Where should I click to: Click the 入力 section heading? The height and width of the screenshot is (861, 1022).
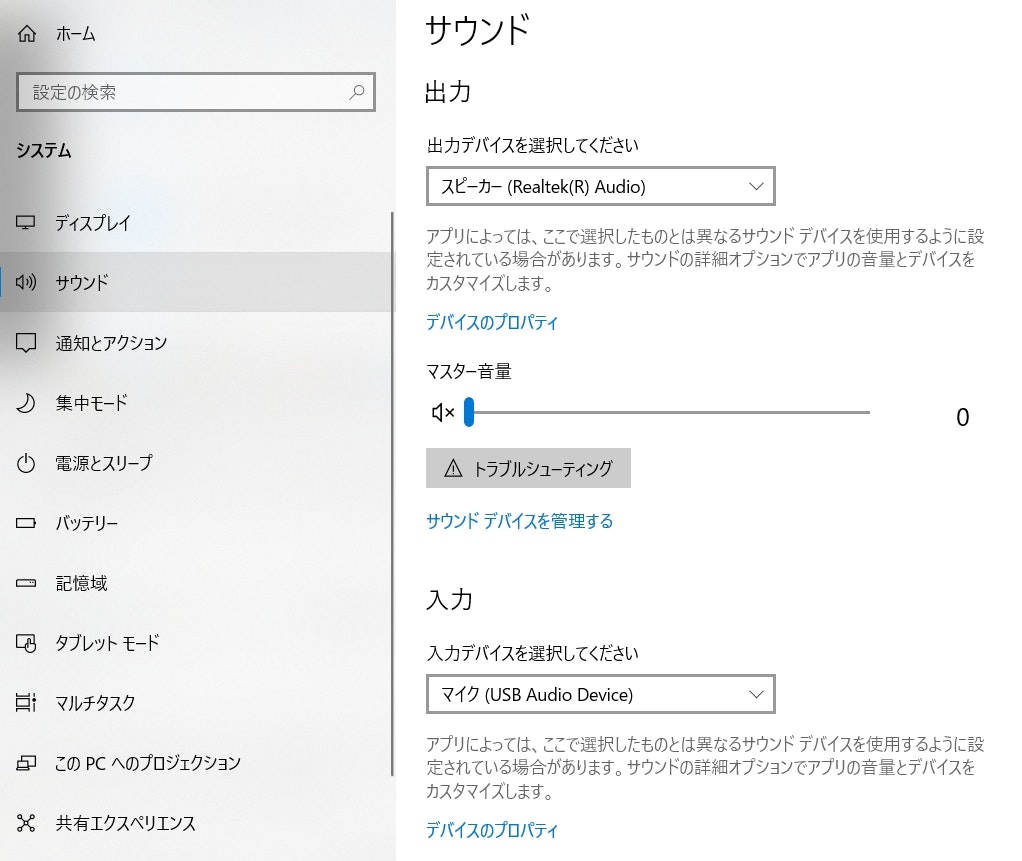[449, 600]
